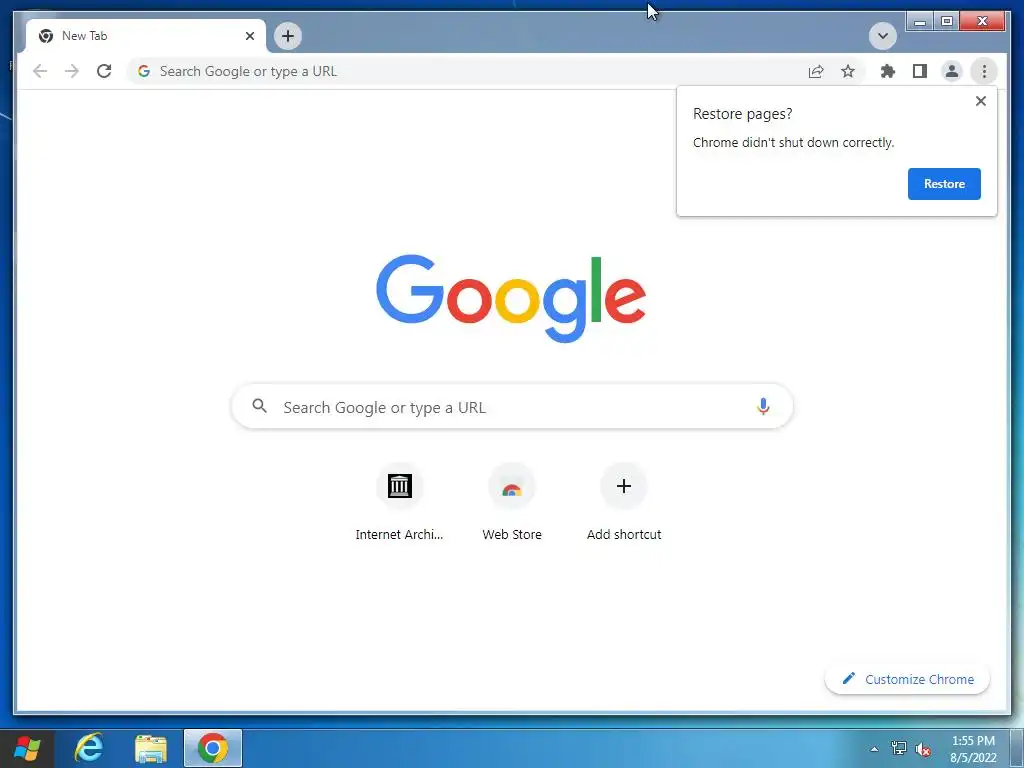Image resolution: width=1024 pixels, height=768 pixels.
Task: Click the browser forward arrow
Action: pyautogui.click(x=72, y=71)
